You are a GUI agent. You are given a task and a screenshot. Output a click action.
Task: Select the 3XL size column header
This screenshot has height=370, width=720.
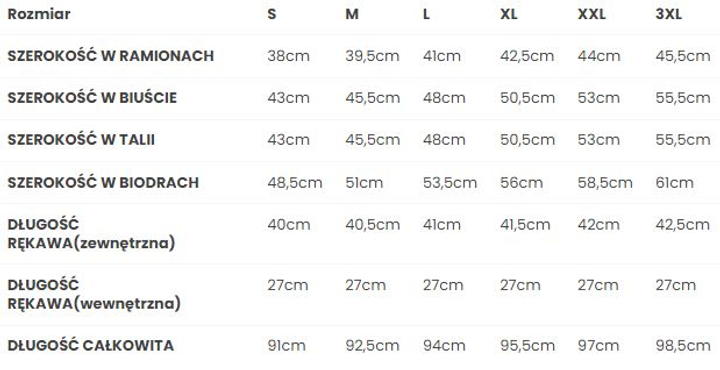669,14
